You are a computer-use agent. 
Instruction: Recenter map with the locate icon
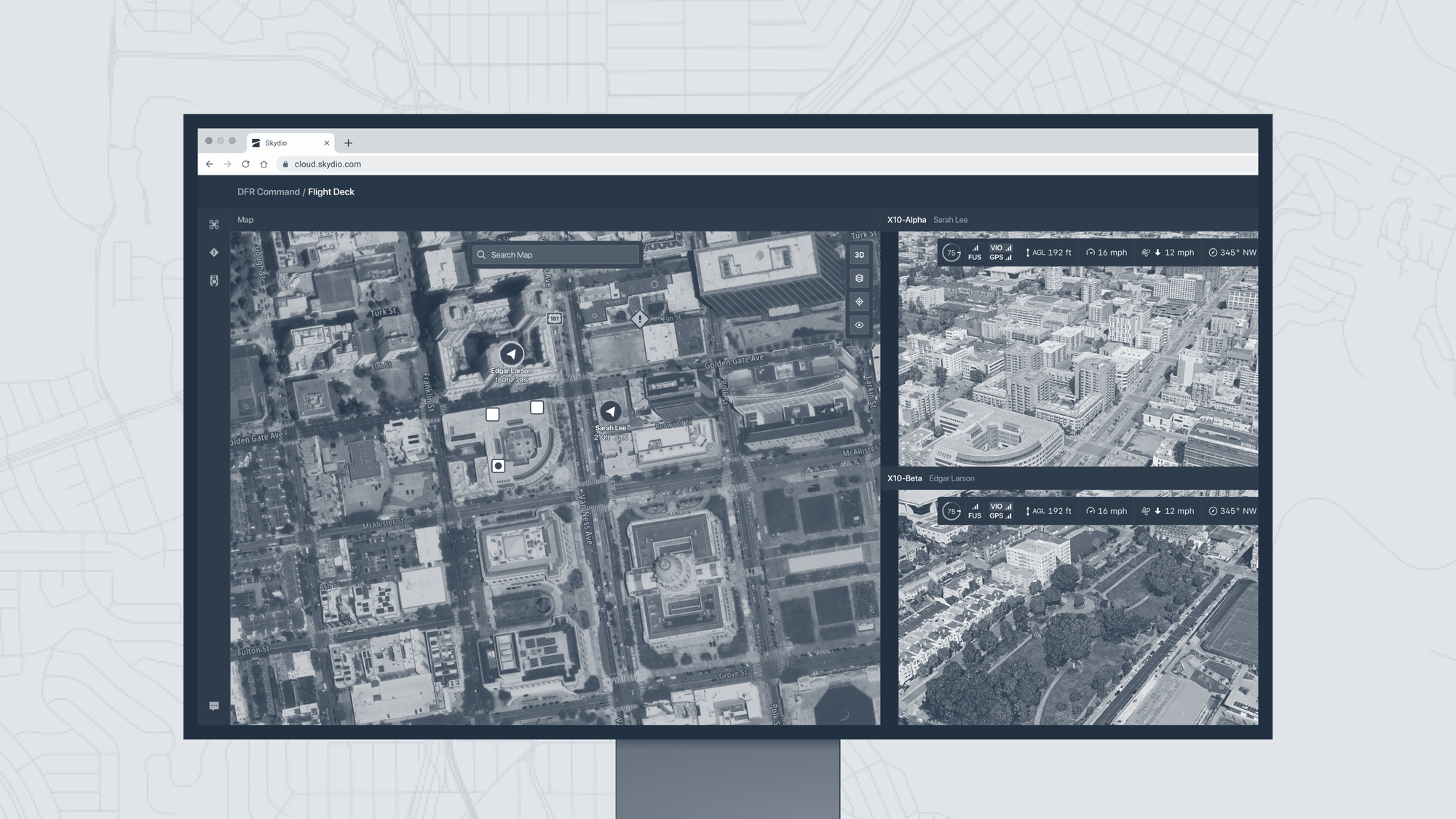[859, 301]
